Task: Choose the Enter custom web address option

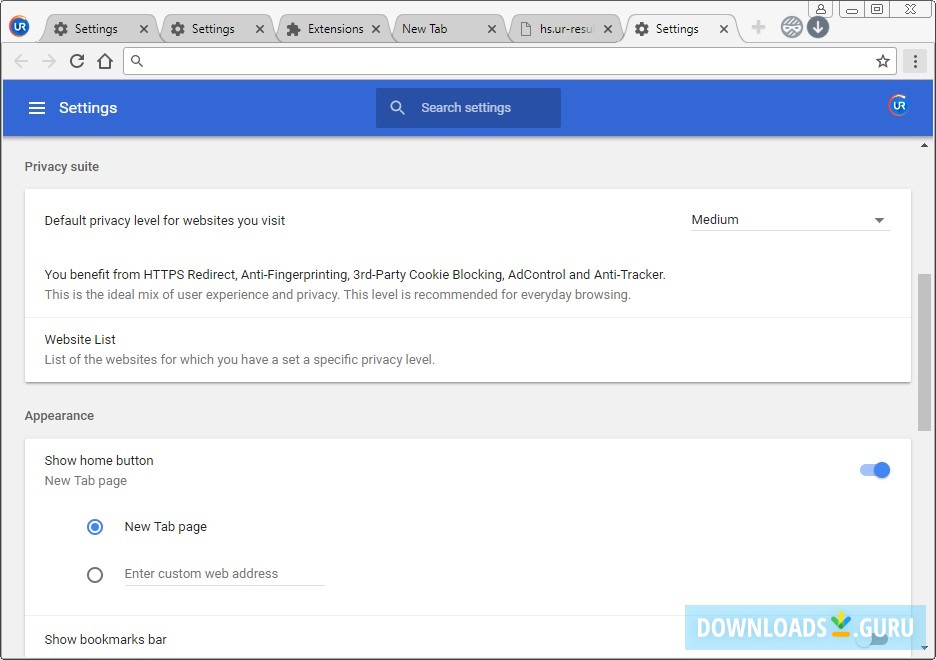Action: pyautogui.click(x=95, y=574)
